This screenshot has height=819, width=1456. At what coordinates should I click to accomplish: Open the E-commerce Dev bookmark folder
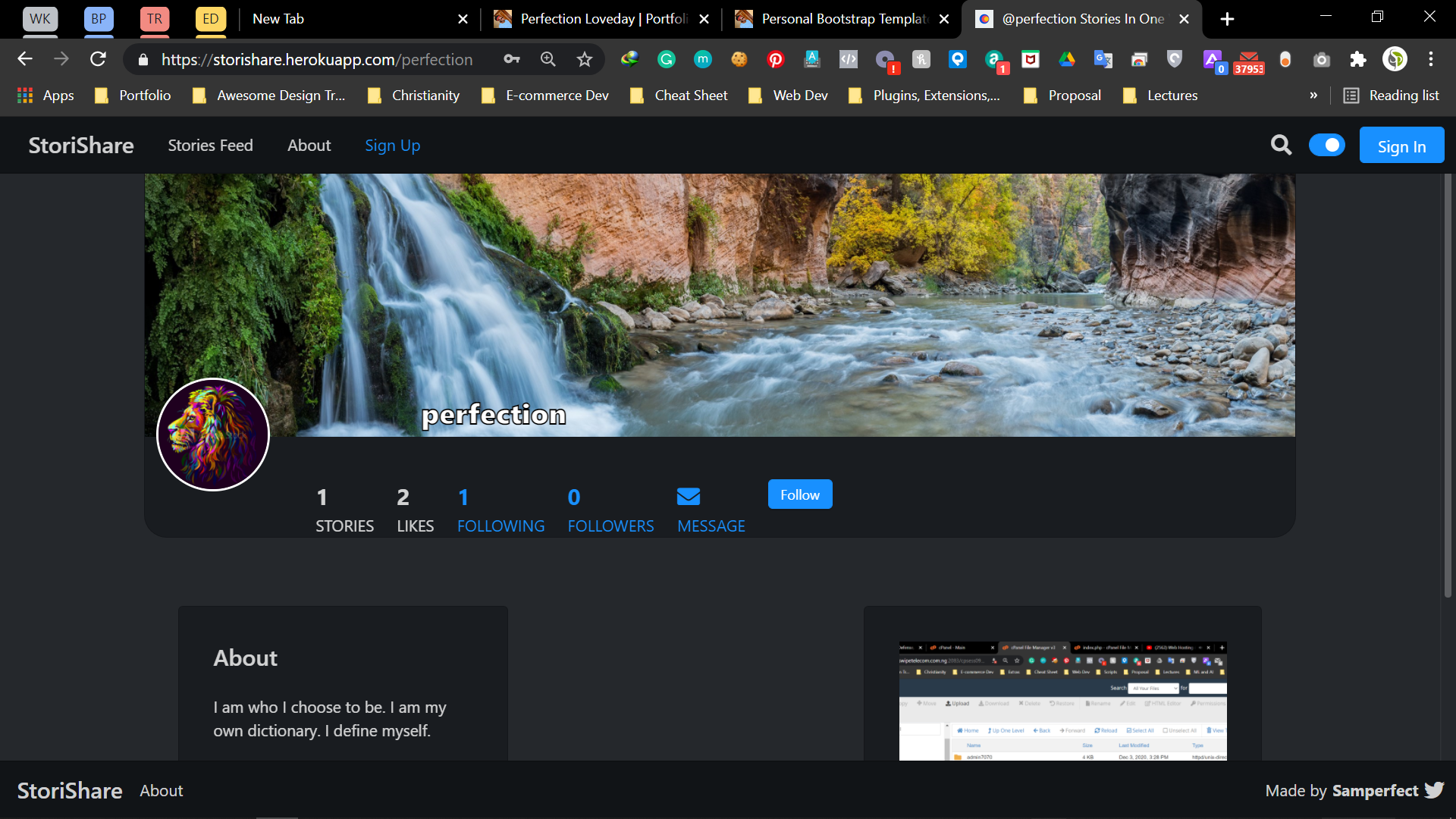(x=545, y=96)
